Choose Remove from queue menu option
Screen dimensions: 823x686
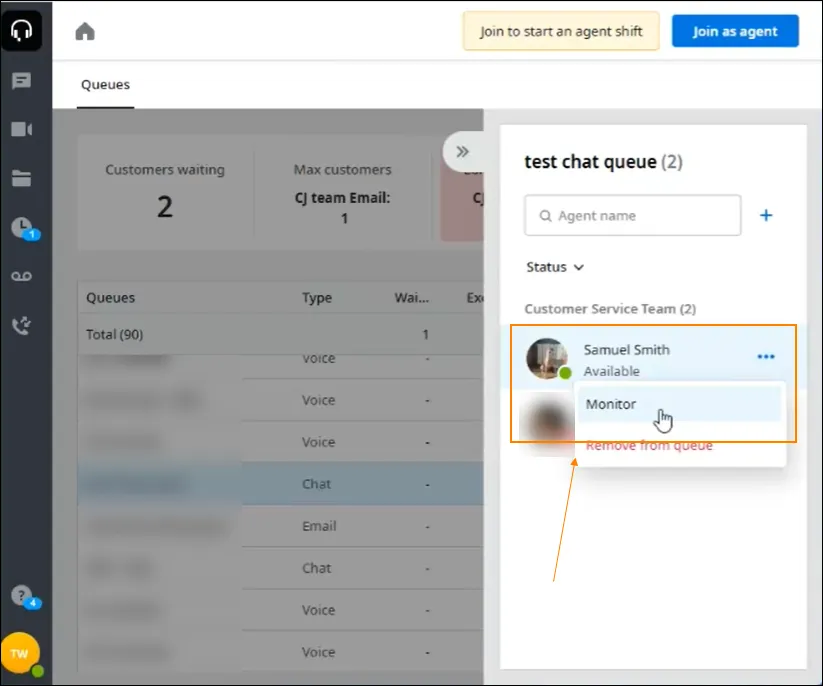(x=649, y=446)
